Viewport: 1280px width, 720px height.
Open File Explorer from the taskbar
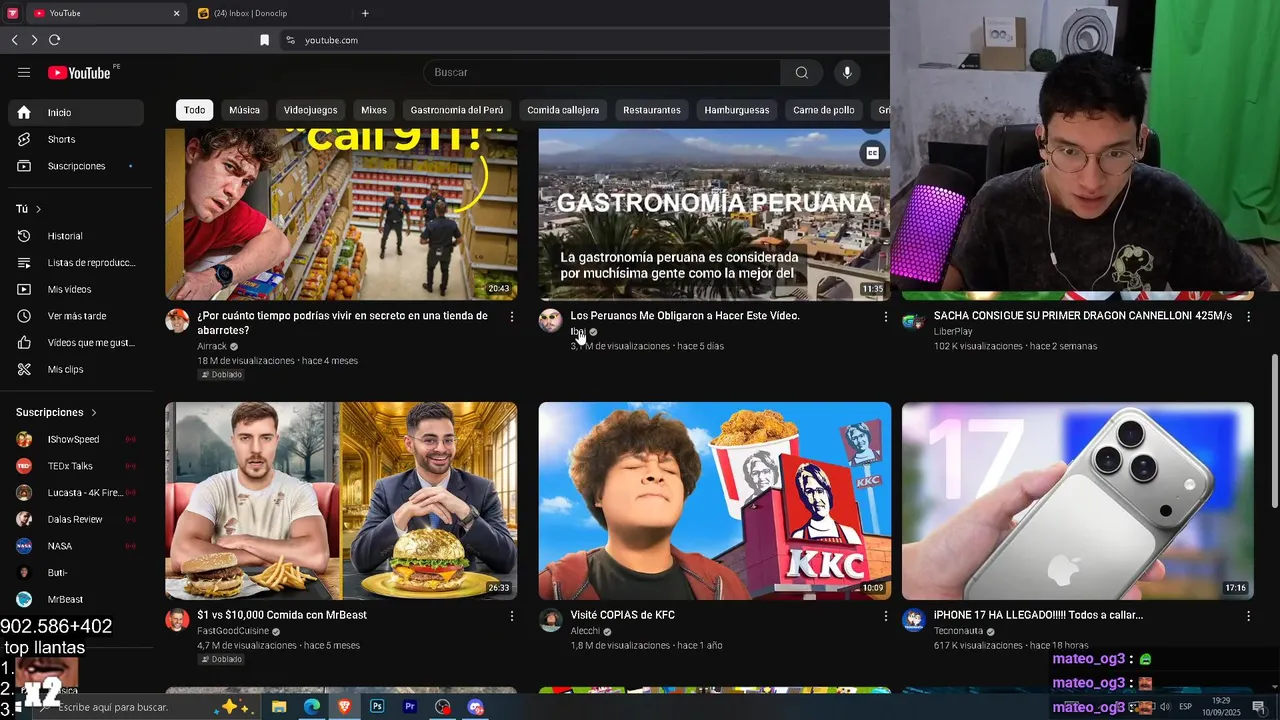click(279, 707)
